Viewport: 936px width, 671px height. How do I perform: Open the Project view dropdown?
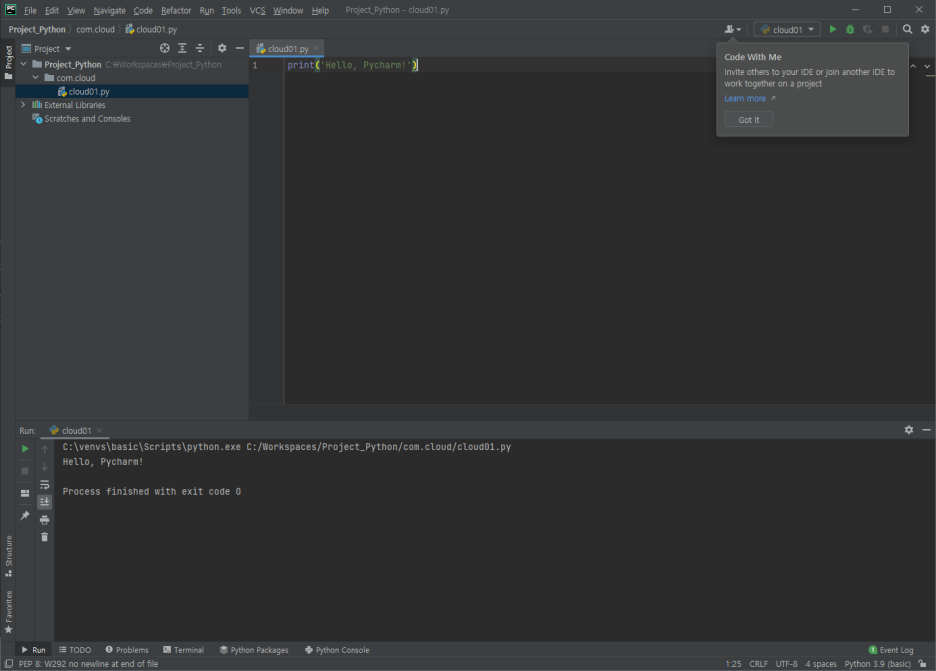tap(47, 49)
